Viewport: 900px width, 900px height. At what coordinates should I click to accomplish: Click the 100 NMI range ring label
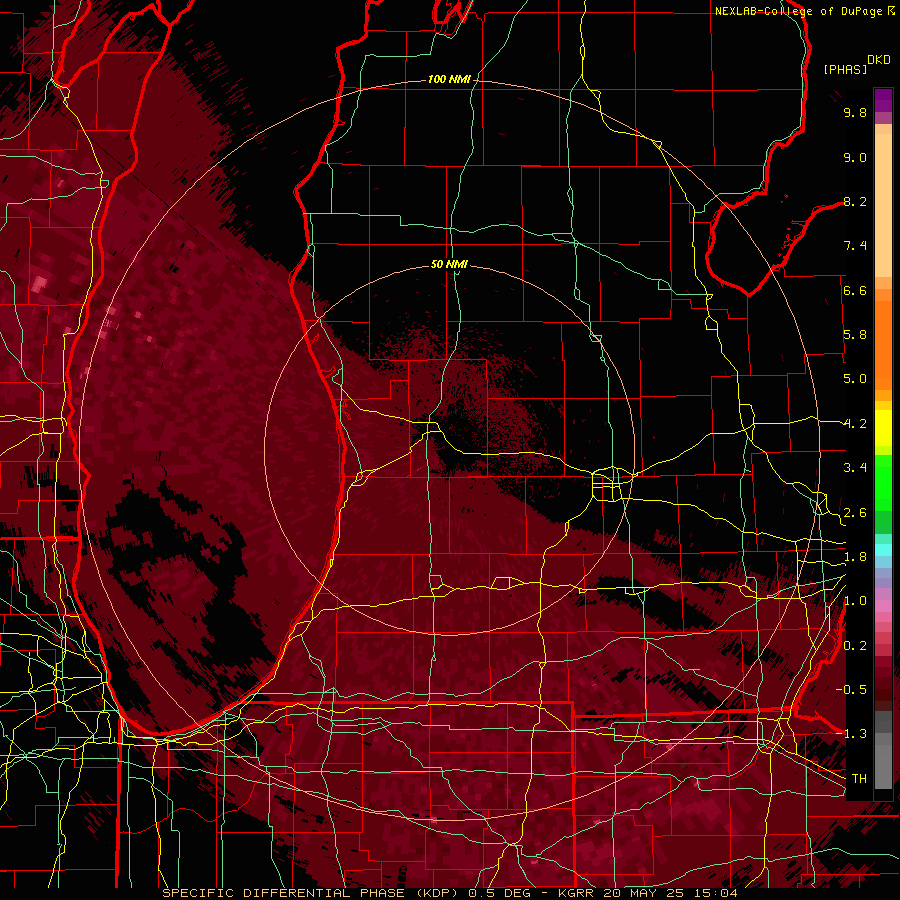(449, 79)
